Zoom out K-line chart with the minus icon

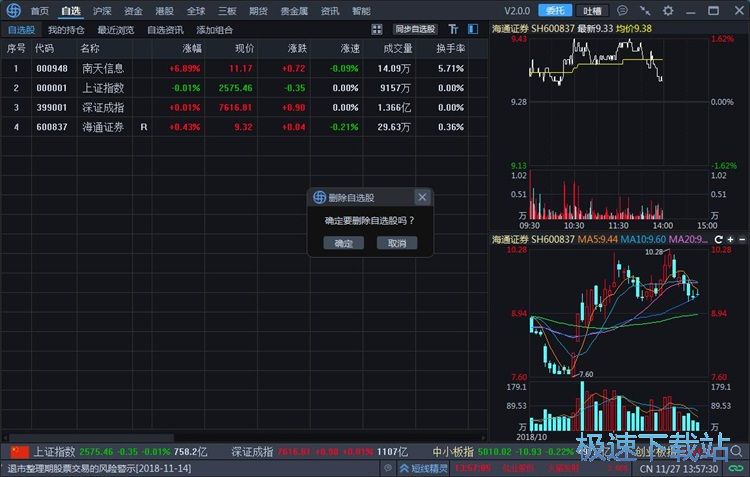click(x=742, y=239)
